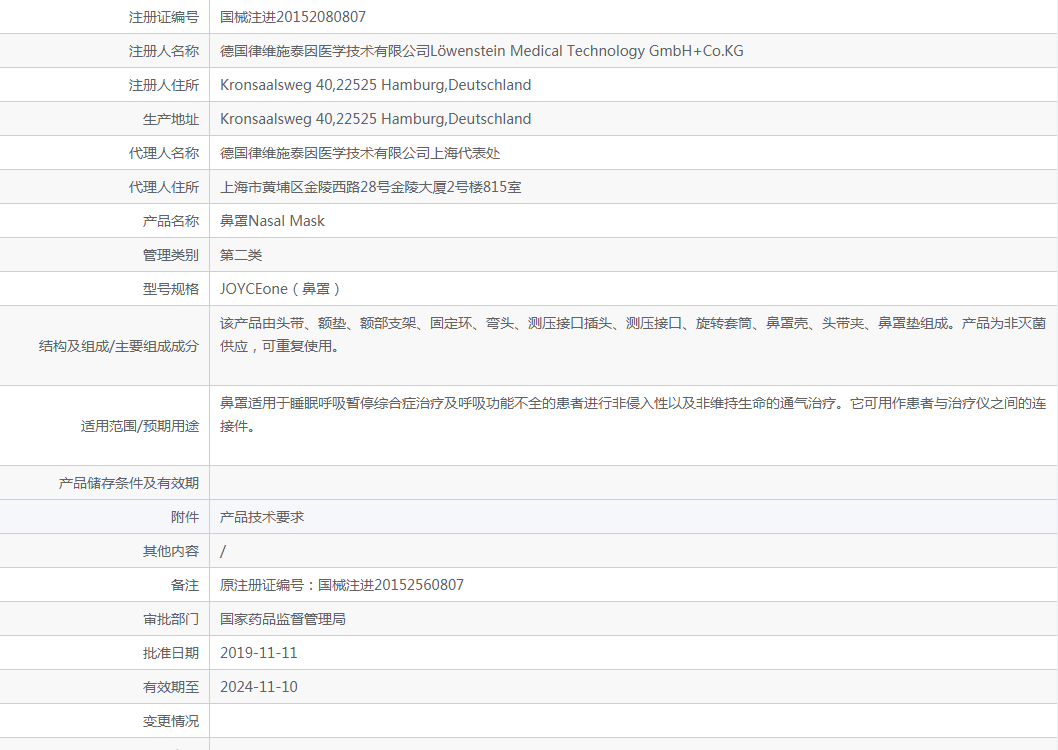Select the 生产地址 label
Viewport: 1058px width, 750px height.
(x=171, y=119)
